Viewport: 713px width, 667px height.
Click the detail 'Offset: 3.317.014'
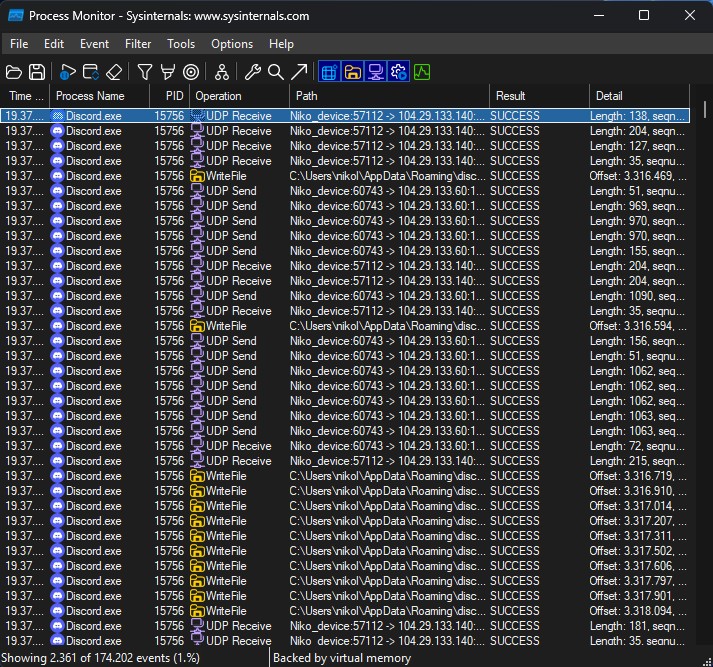tap(632, 506)
